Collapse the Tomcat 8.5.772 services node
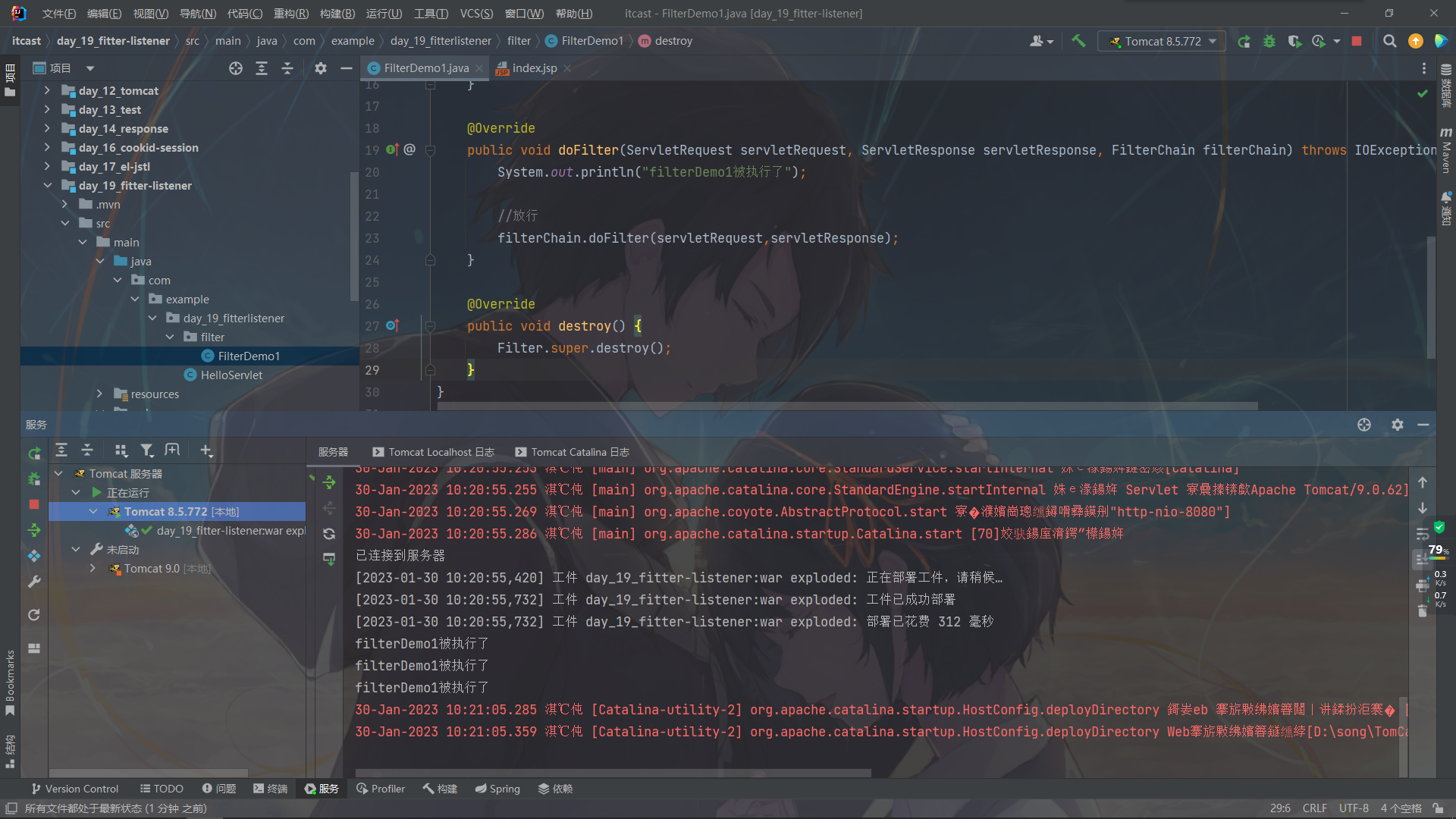 click(93, 512)
